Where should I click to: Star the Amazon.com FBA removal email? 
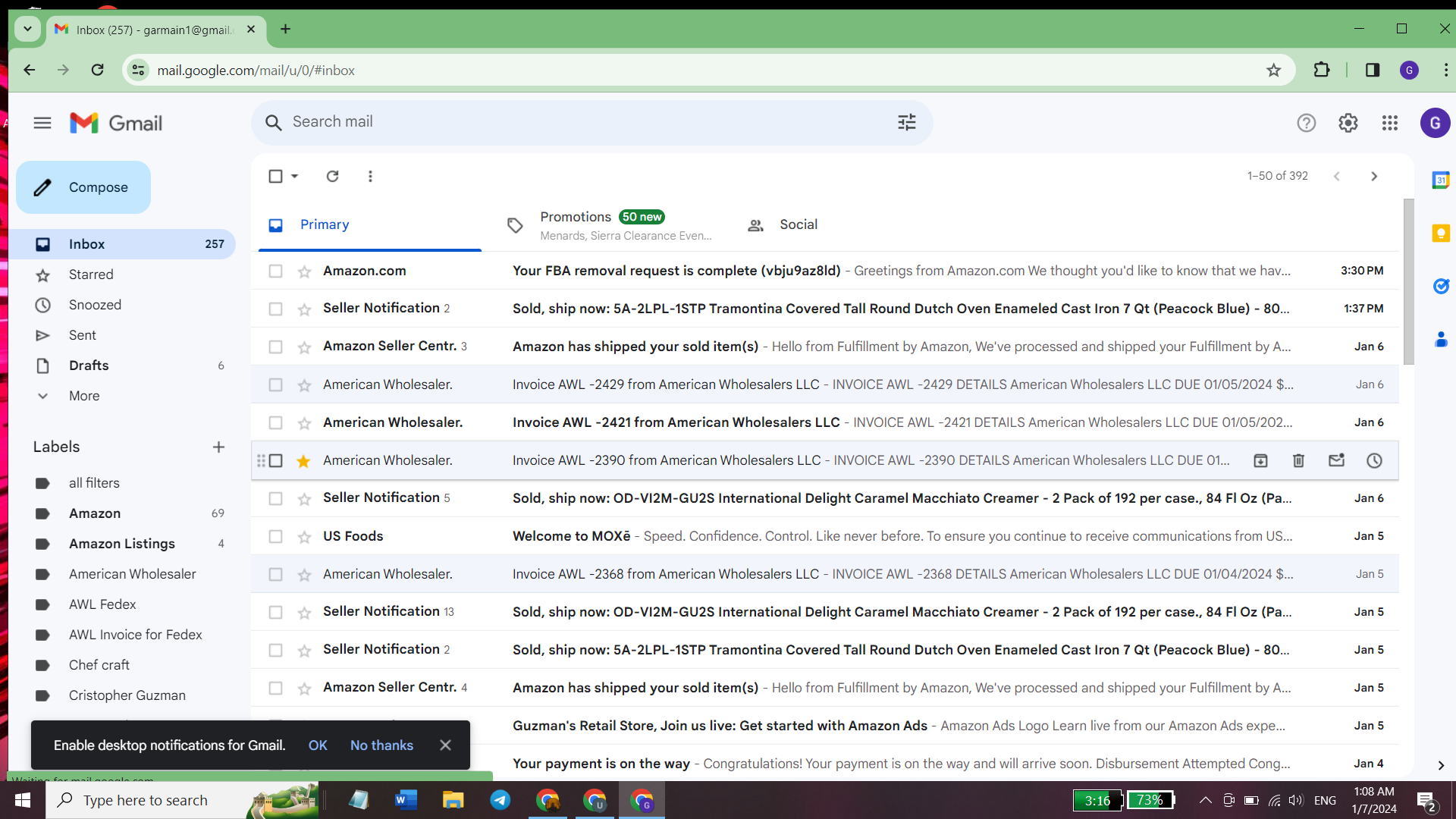click(x=304, y=271)
